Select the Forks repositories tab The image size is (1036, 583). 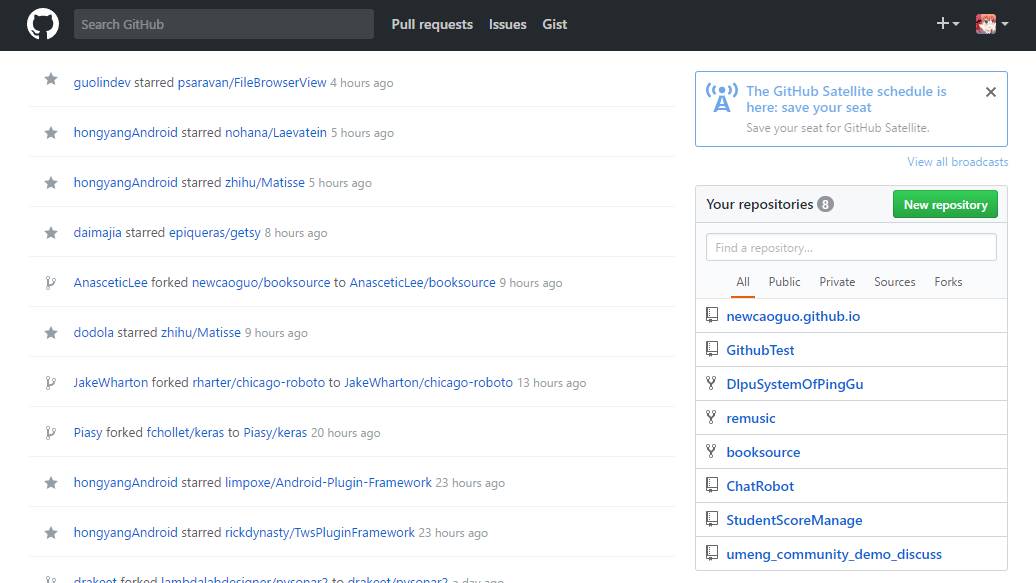(948, 282)
